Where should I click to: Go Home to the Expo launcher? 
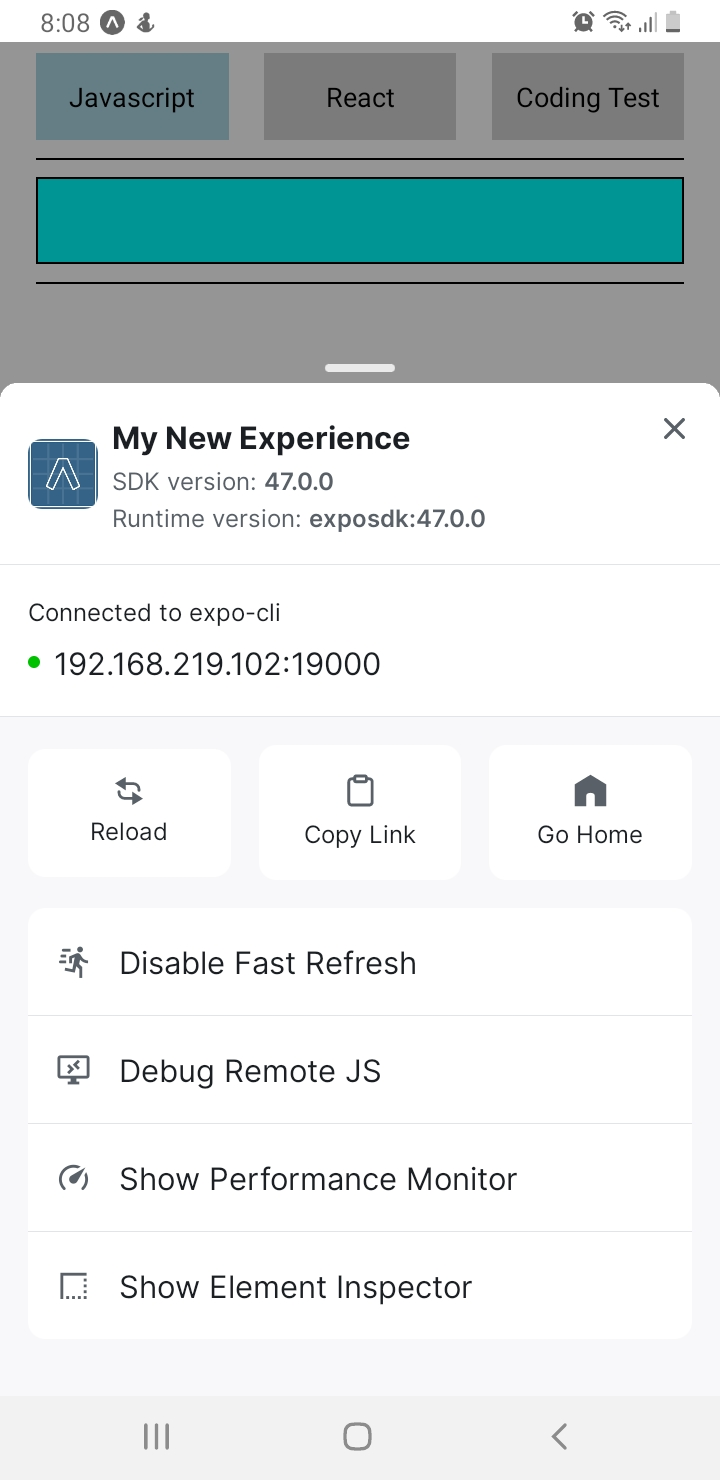590,813
